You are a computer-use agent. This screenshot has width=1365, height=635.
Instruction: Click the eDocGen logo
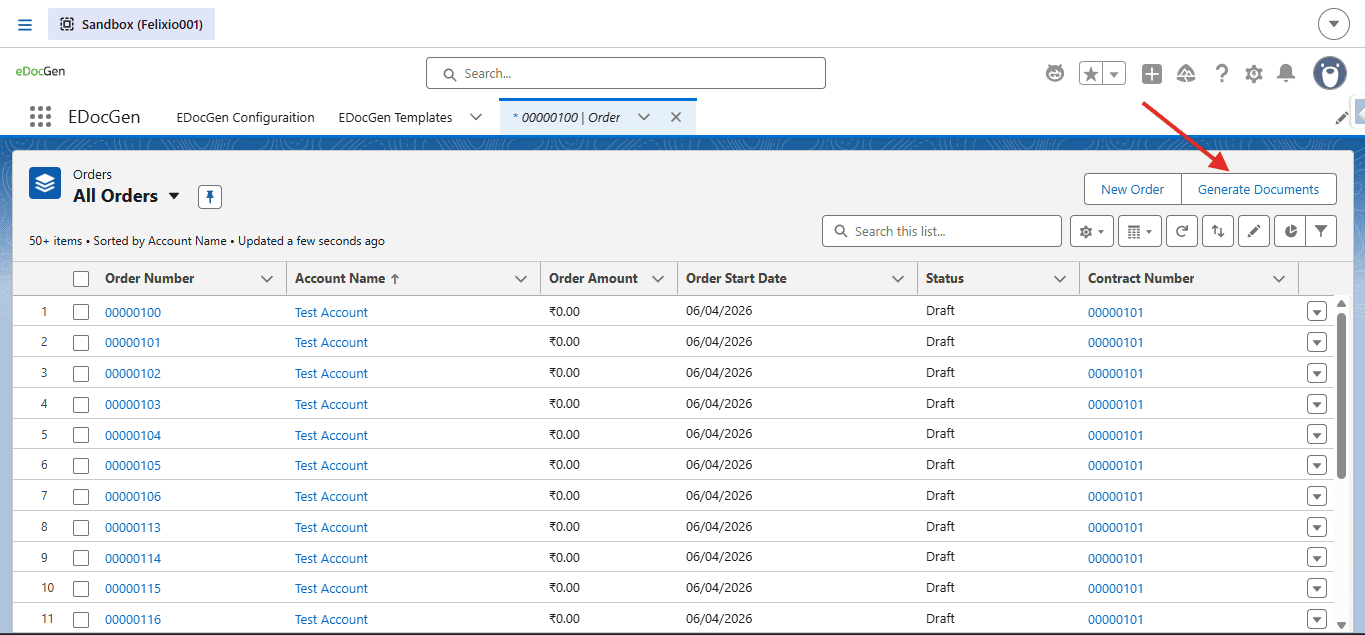pyautogui.click(x=40, y=71)
